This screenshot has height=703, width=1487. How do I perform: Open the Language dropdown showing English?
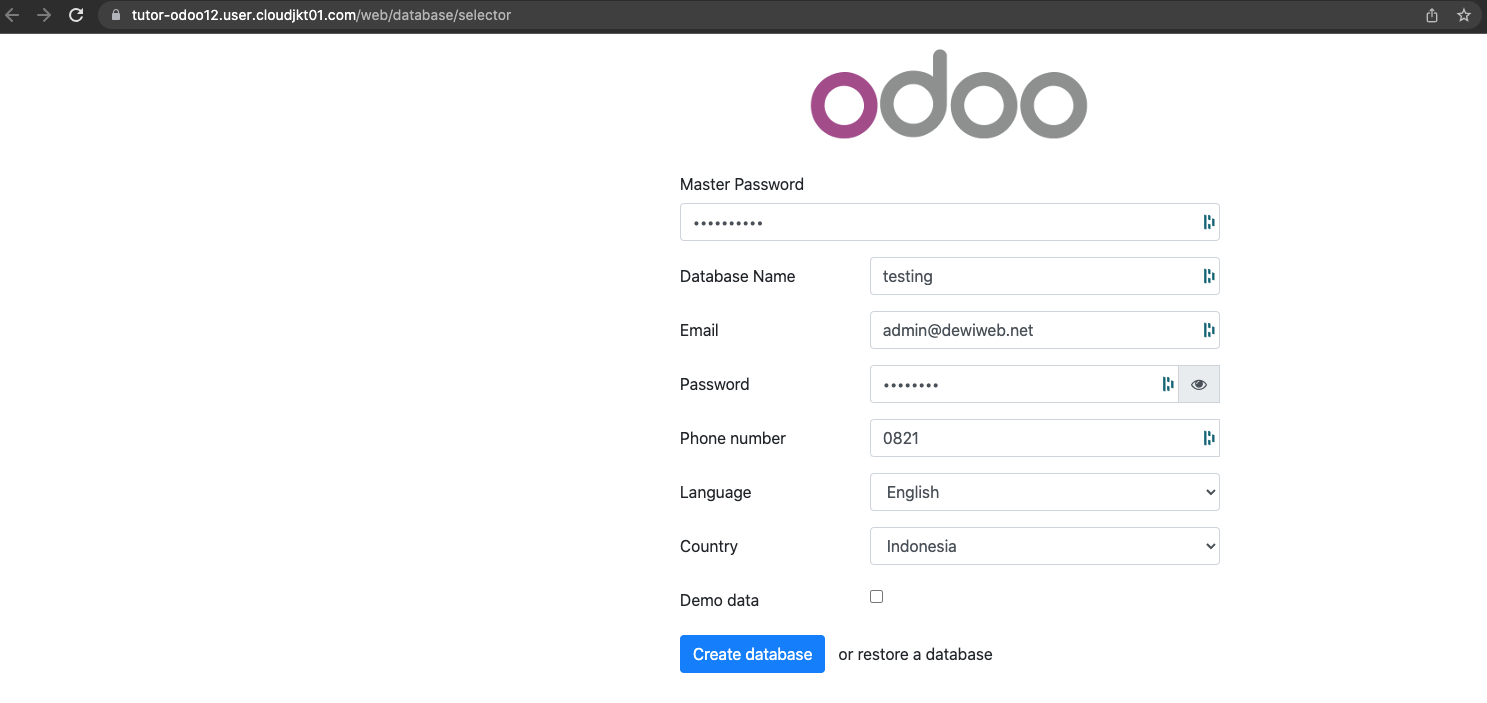(x=1045, y=492)
